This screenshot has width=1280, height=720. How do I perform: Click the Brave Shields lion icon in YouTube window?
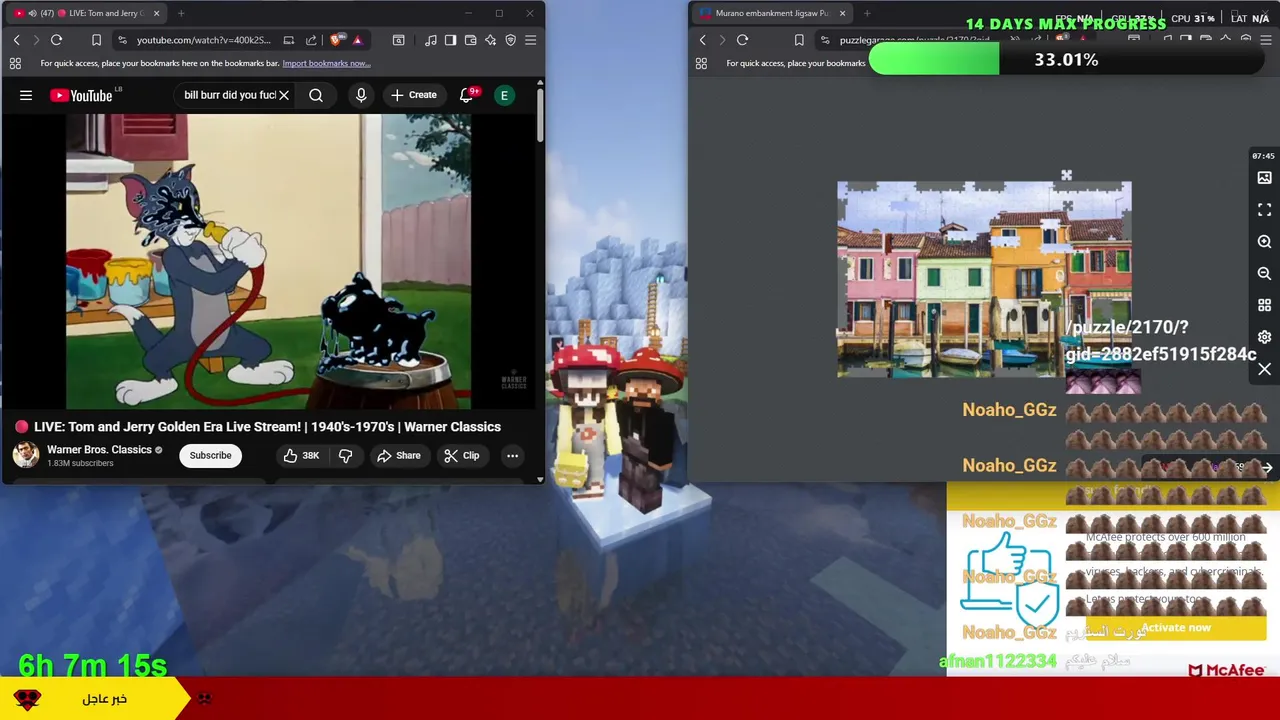[336, 40]
